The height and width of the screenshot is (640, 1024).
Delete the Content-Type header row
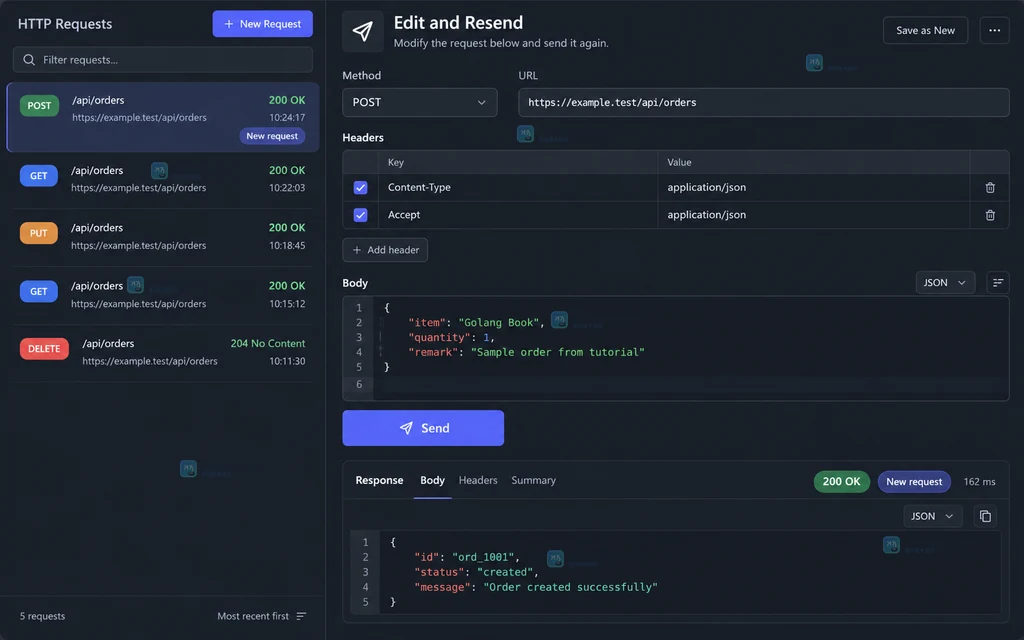click(989, 187)
